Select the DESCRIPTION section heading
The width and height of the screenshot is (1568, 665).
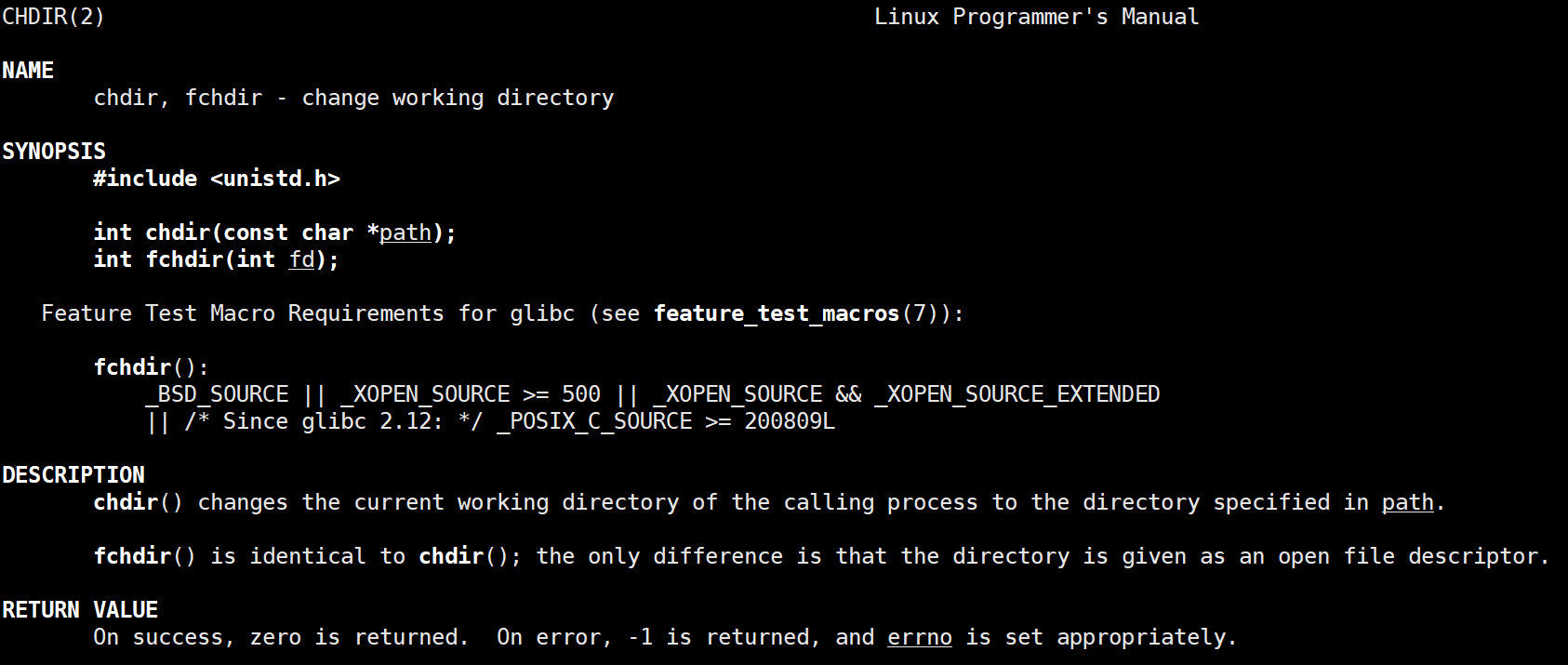pos(73,475)
